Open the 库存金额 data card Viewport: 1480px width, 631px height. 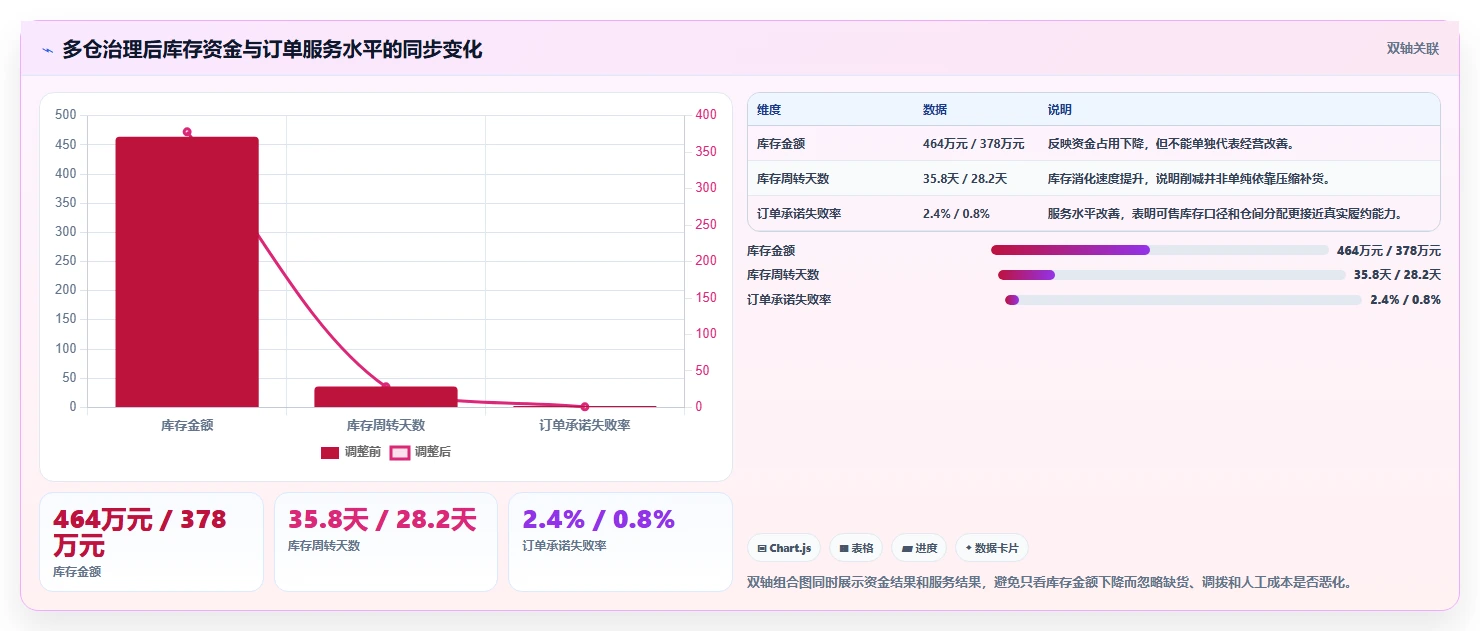click(151, 542)
